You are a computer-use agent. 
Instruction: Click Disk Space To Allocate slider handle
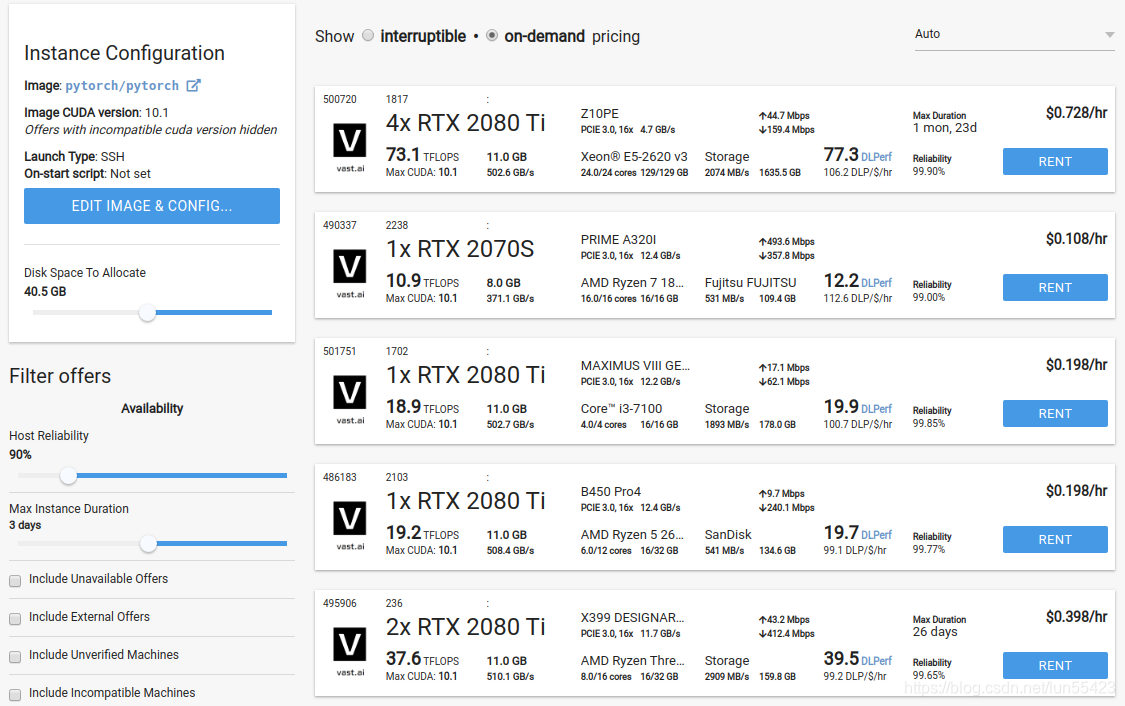[x=147, y=312]
